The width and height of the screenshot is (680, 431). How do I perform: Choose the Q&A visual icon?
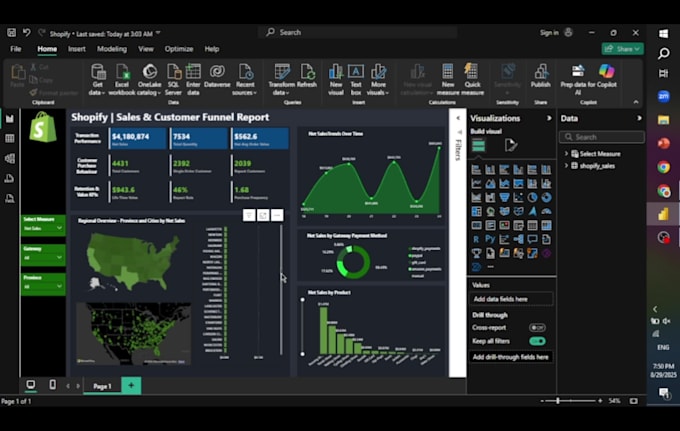(x=532, y=239)
